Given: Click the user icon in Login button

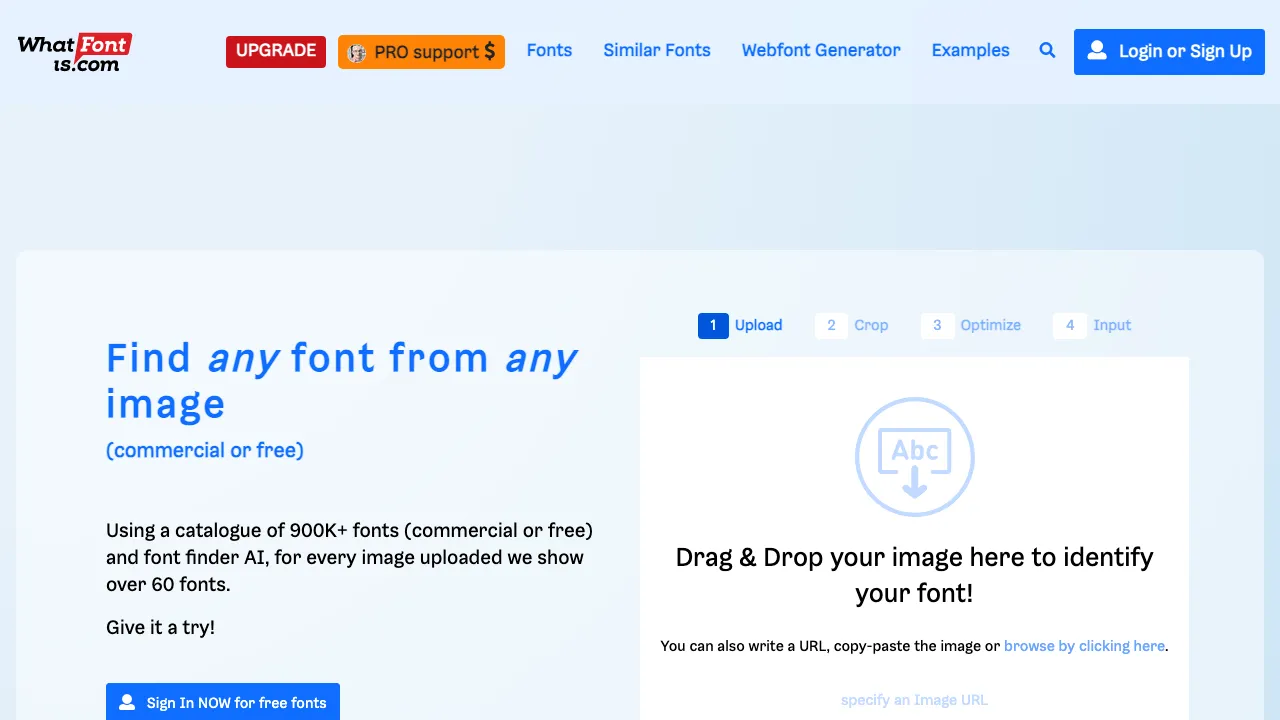Looking at the screenshot, I should tap(1097, 50).
